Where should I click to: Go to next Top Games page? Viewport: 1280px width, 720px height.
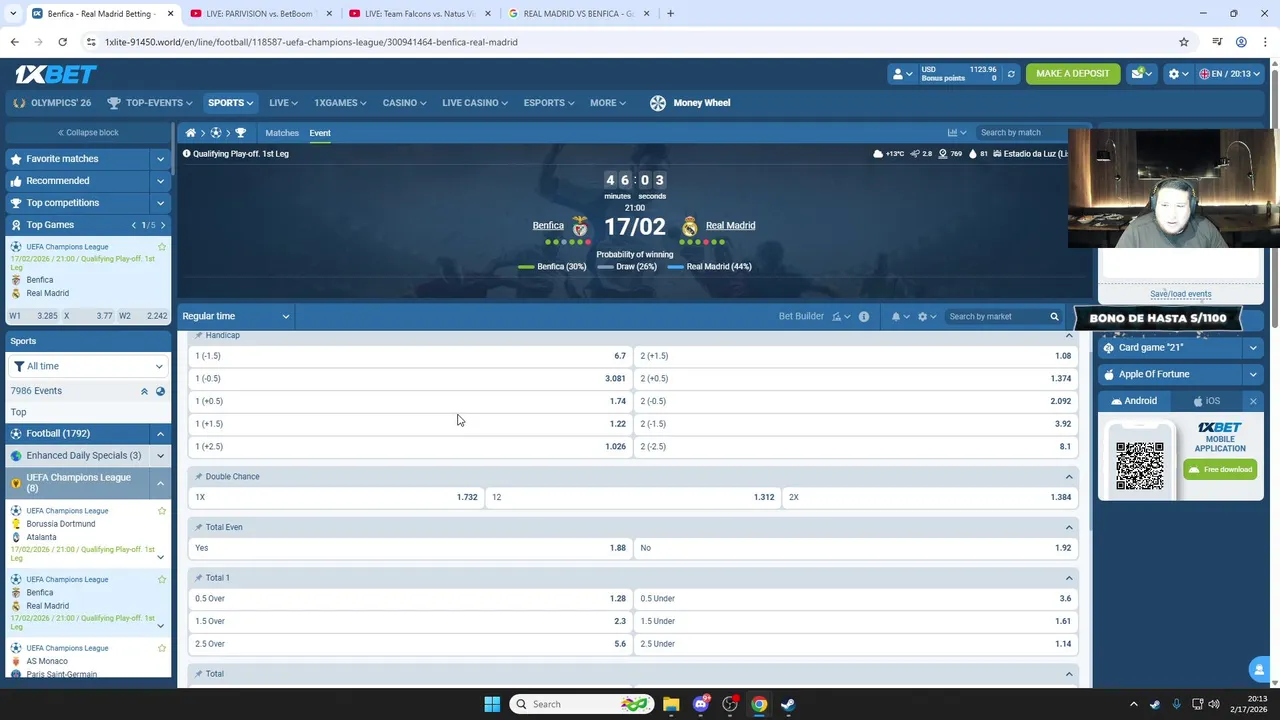pos(163,225)
